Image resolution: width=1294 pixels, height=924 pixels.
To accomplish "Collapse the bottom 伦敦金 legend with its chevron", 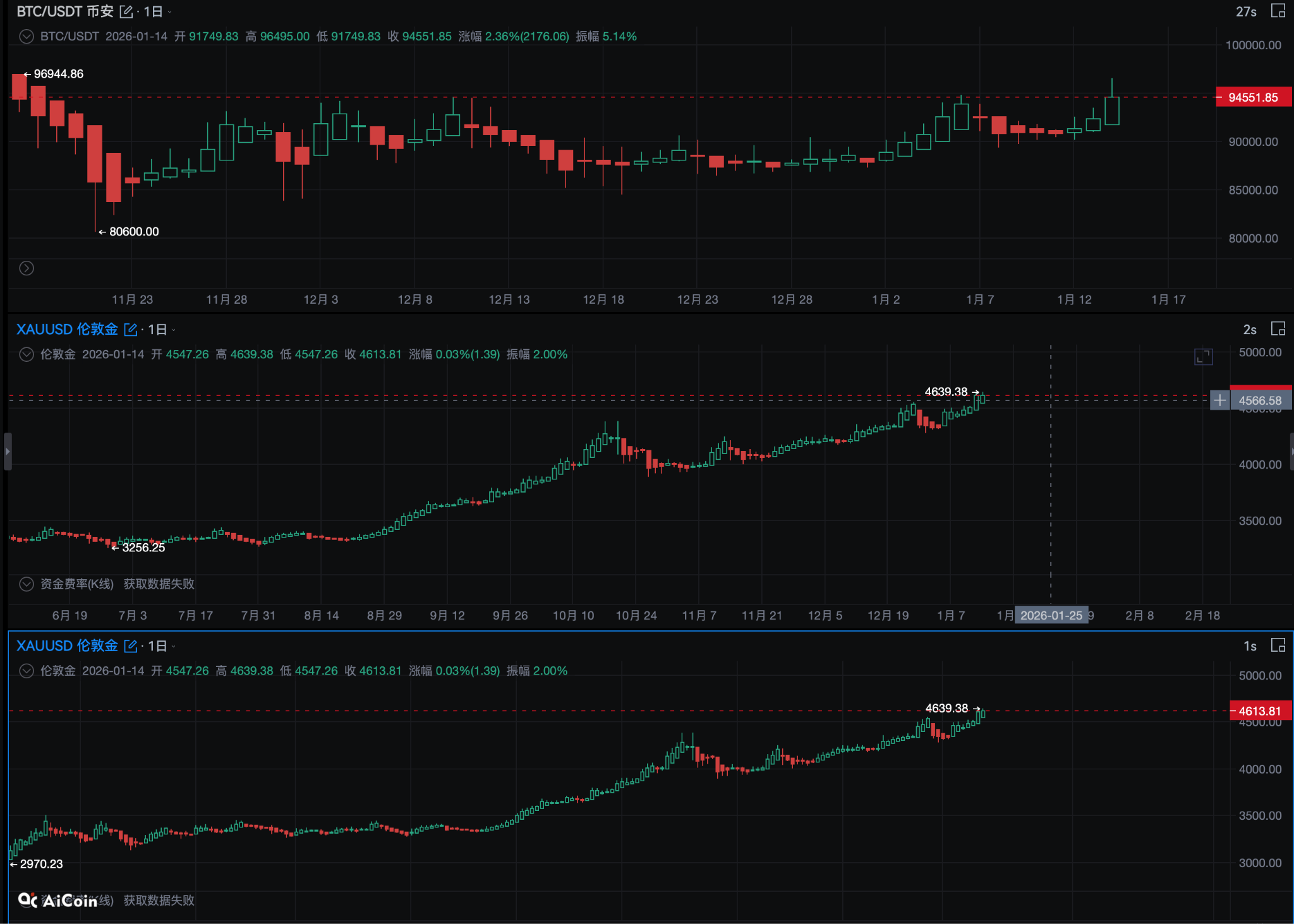I will click(26, 671).
